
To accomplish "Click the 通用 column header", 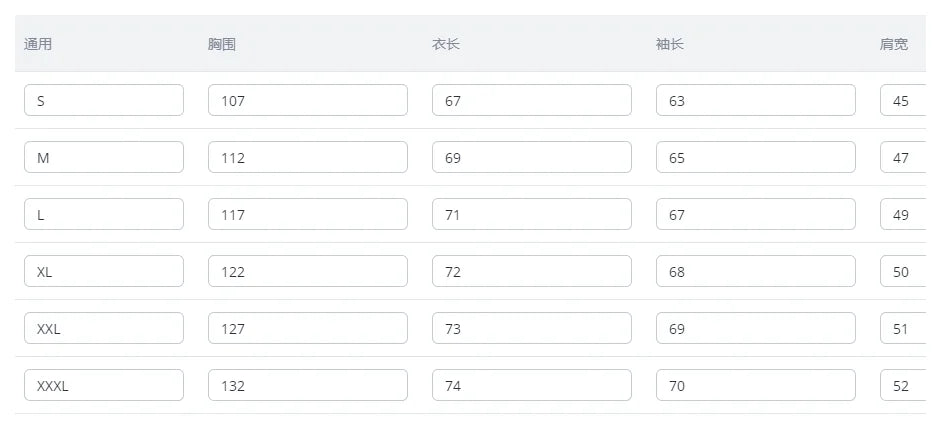I will (38, 44).
